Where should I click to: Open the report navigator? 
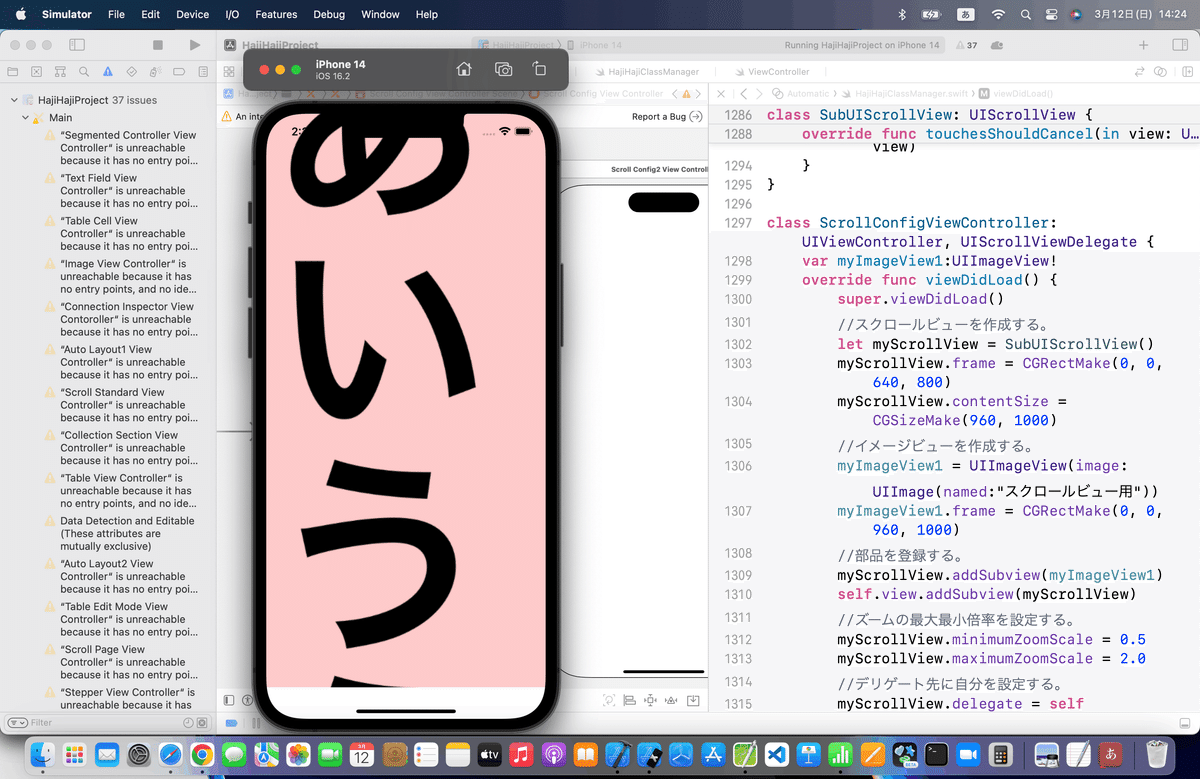click(201, 72)
